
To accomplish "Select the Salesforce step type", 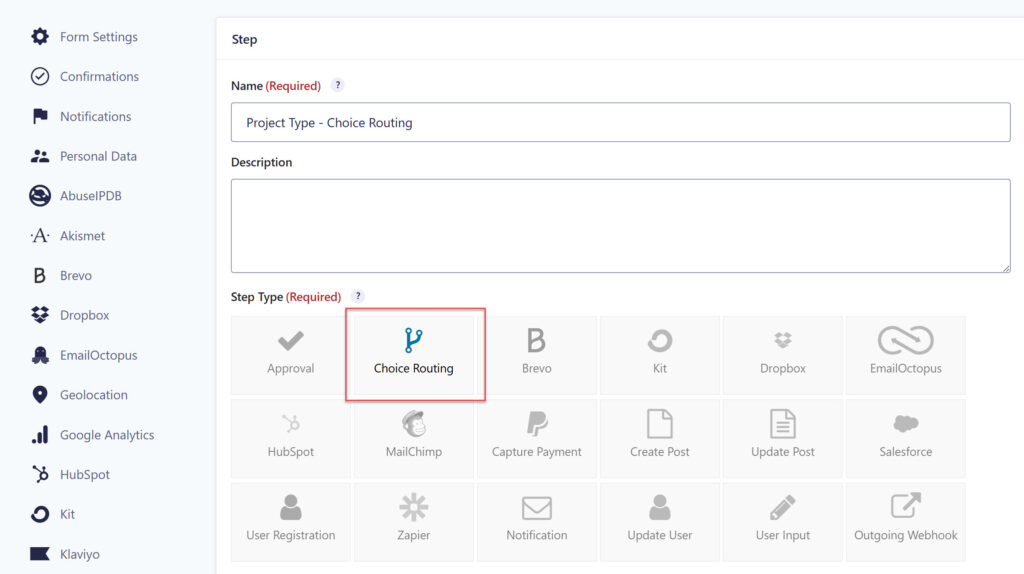I will click(905, 439).
